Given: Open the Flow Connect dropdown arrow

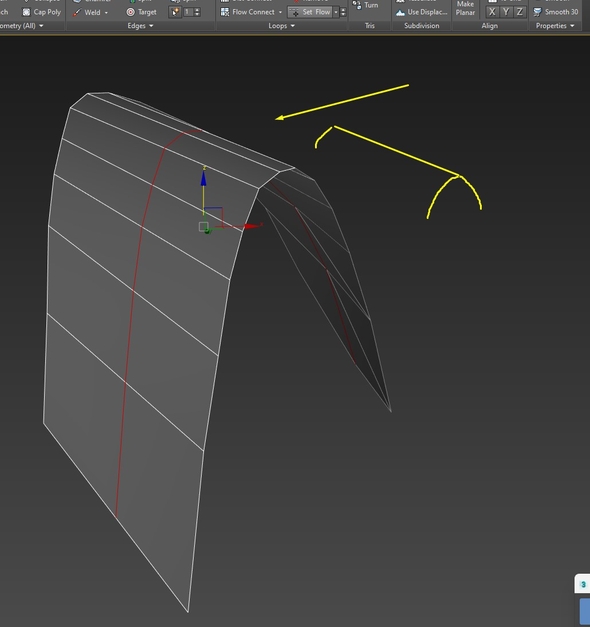Looking at the screenshot, I should [x=280, y=12].
